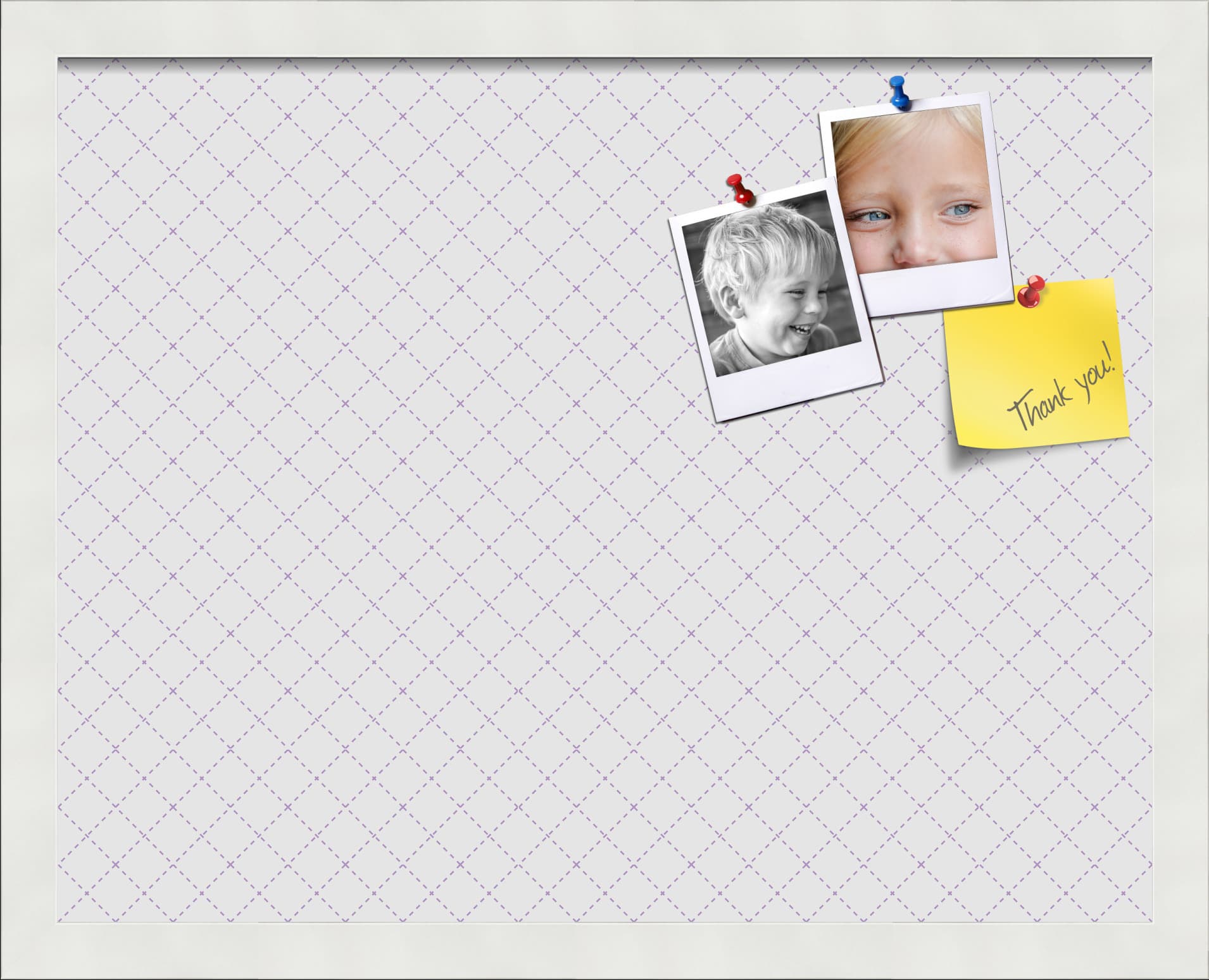This screenshot has width=1209, height=980.
Task: Click the red pushpin on the black-and-white photo
Action: (739, 189)
